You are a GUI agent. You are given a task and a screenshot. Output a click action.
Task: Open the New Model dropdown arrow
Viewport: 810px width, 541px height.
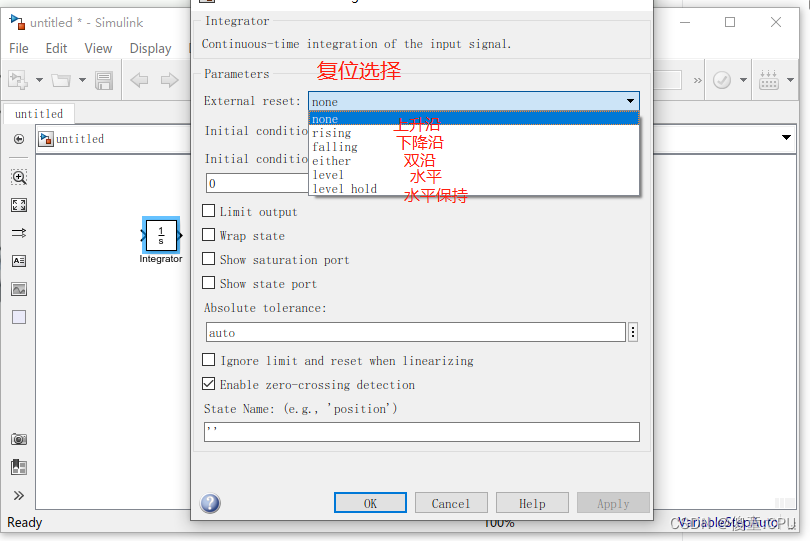39,80
